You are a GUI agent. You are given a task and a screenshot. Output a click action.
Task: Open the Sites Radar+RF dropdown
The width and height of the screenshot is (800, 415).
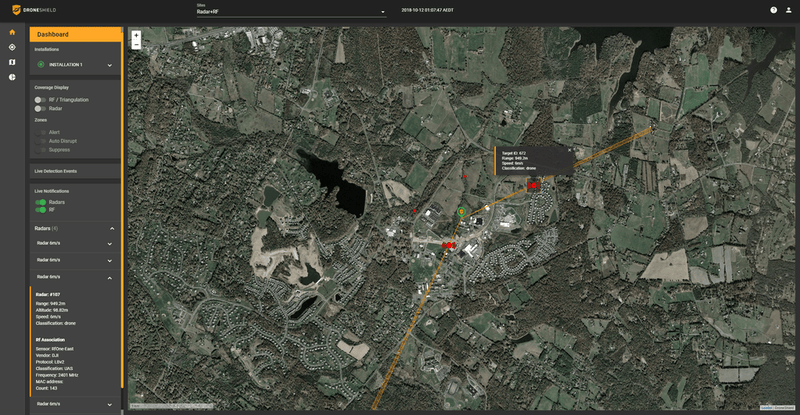(x=290, y=11)
